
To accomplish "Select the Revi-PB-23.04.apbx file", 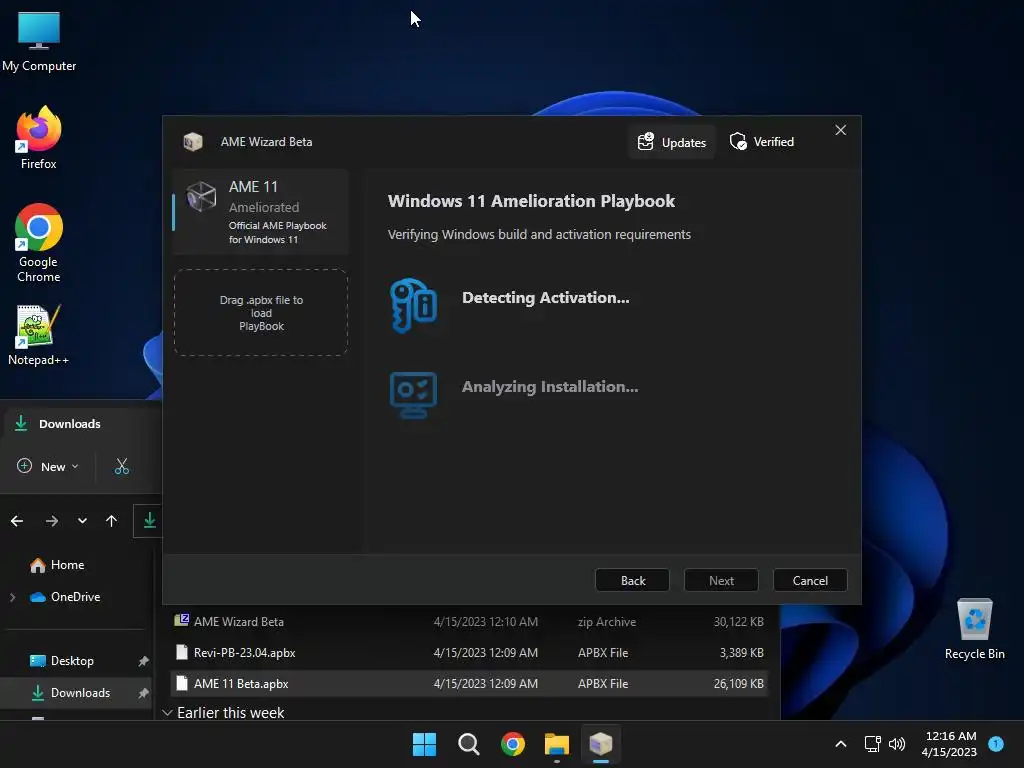I will 469,652.
